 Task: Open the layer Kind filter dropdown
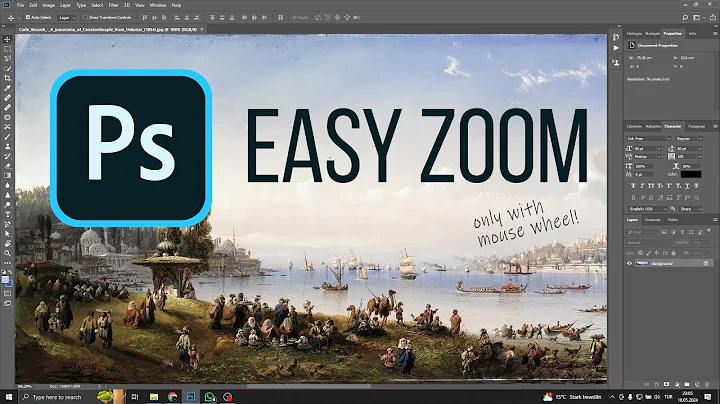(x=642, y=232)
